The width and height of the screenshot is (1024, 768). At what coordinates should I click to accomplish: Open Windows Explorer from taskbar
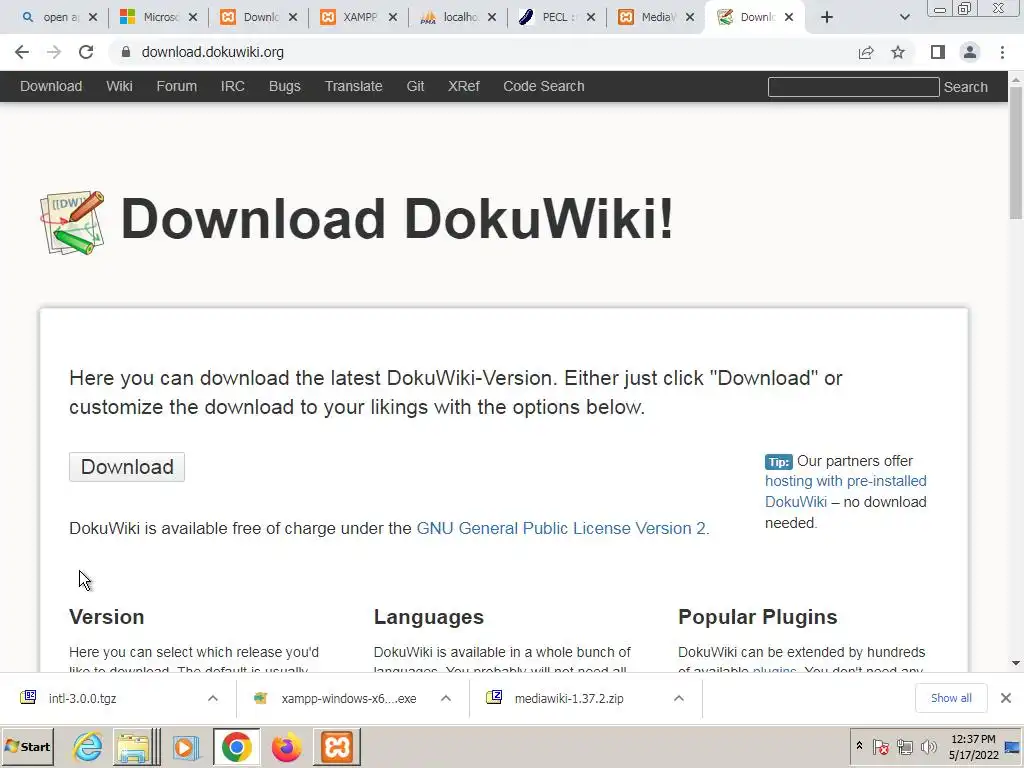click(x=135, y=747)
